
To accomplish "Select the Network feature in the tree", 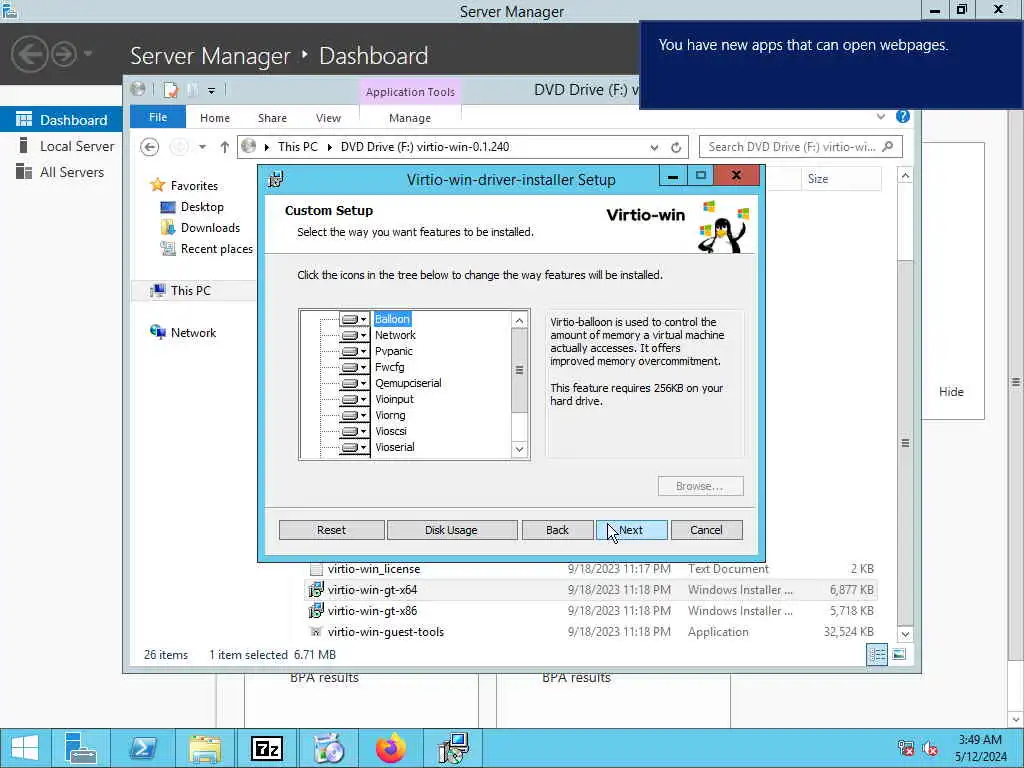I will [x=395, y=335].
